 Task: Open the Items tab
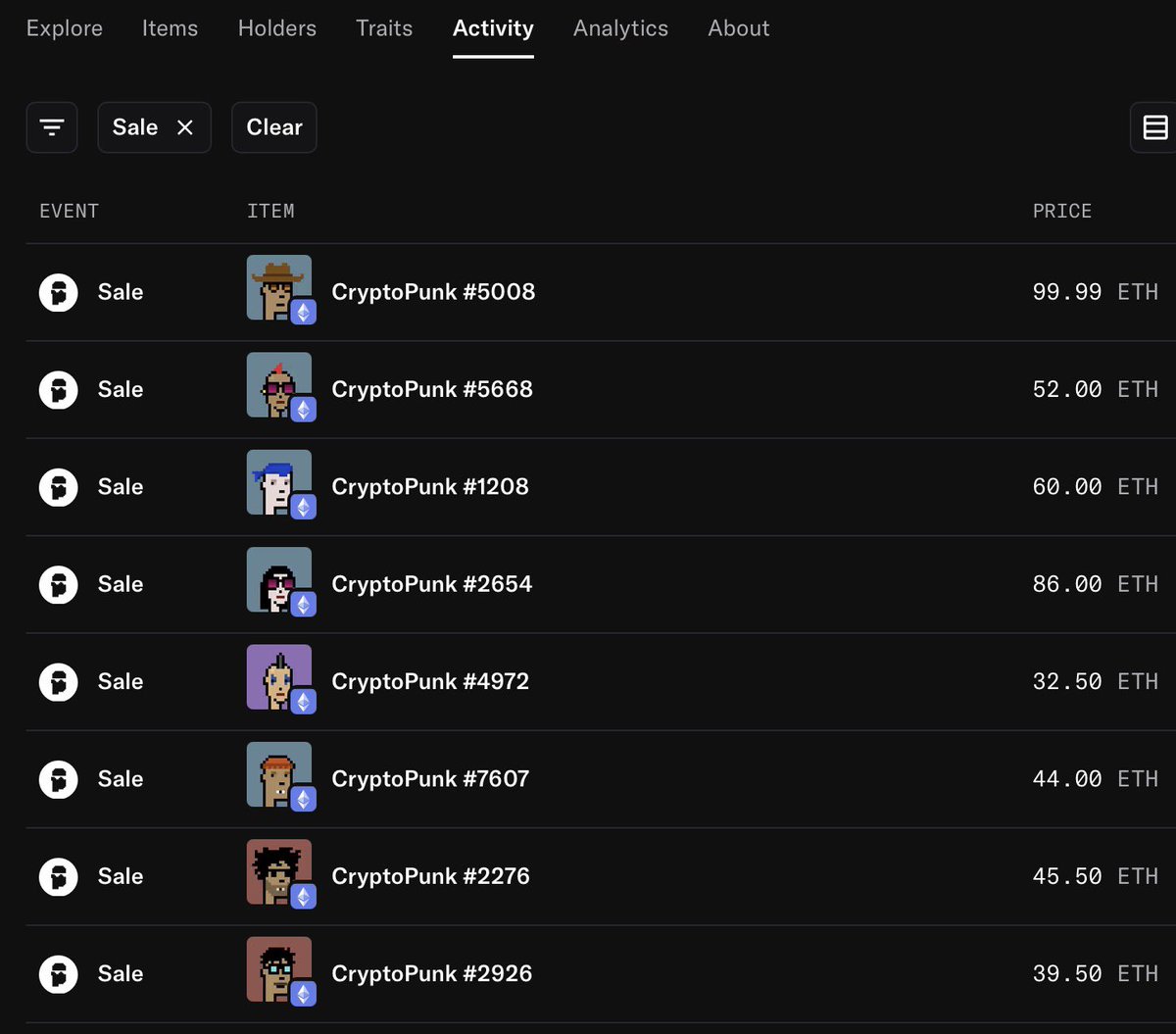pos(170,28)
